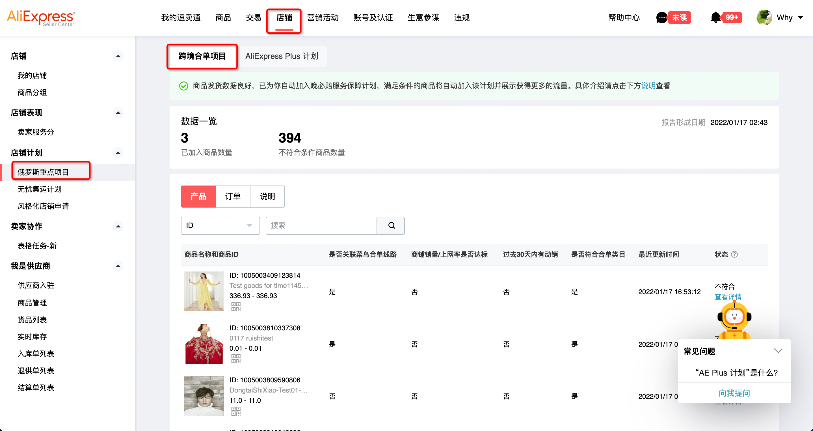Open the yellow dress product thumbnail
Image resolution: width=813 pixels, height=431 pixels.
[x=200, y=290]
